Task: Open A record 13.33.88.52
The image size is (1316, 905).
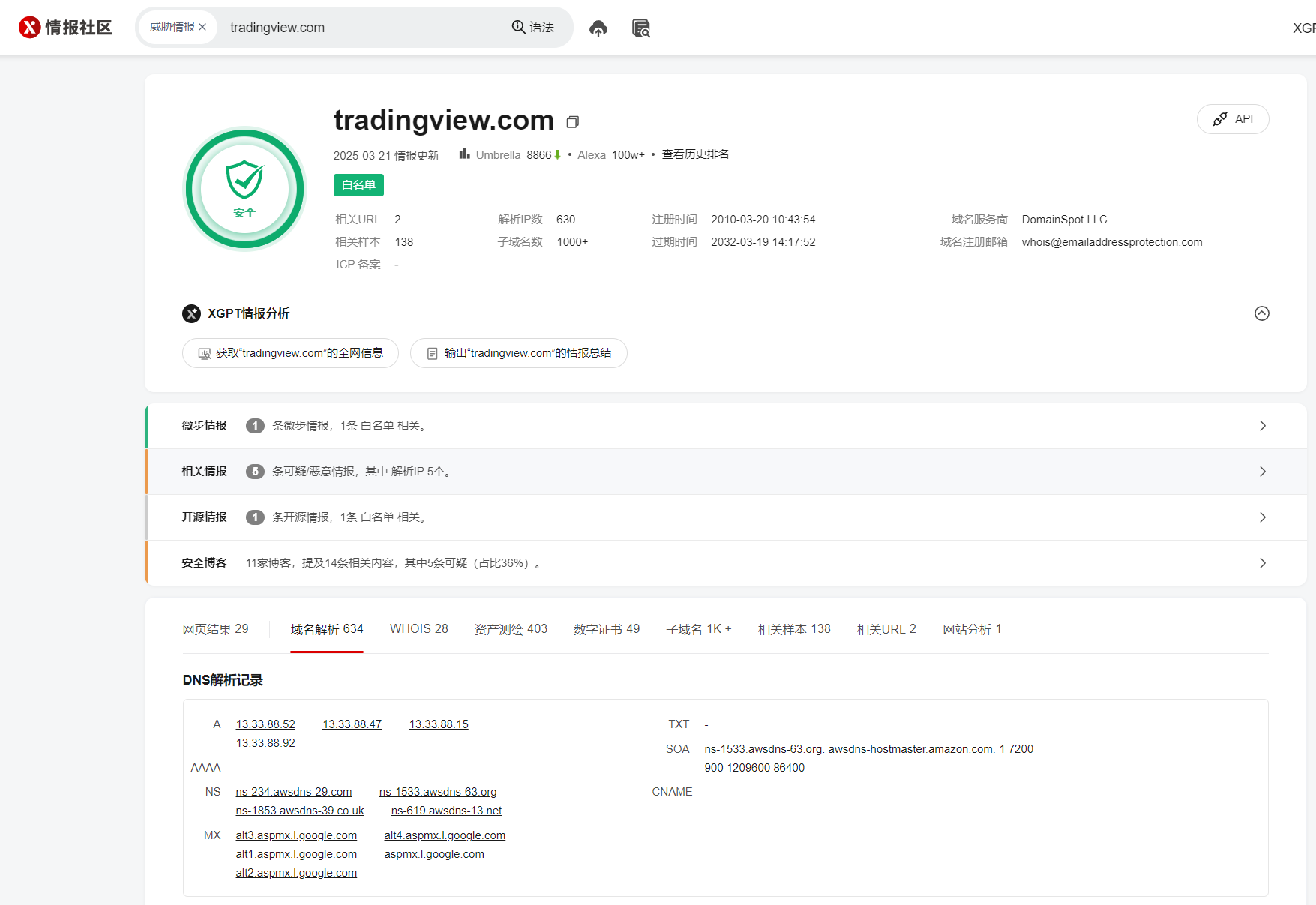Action: click(x=265, y=724)
